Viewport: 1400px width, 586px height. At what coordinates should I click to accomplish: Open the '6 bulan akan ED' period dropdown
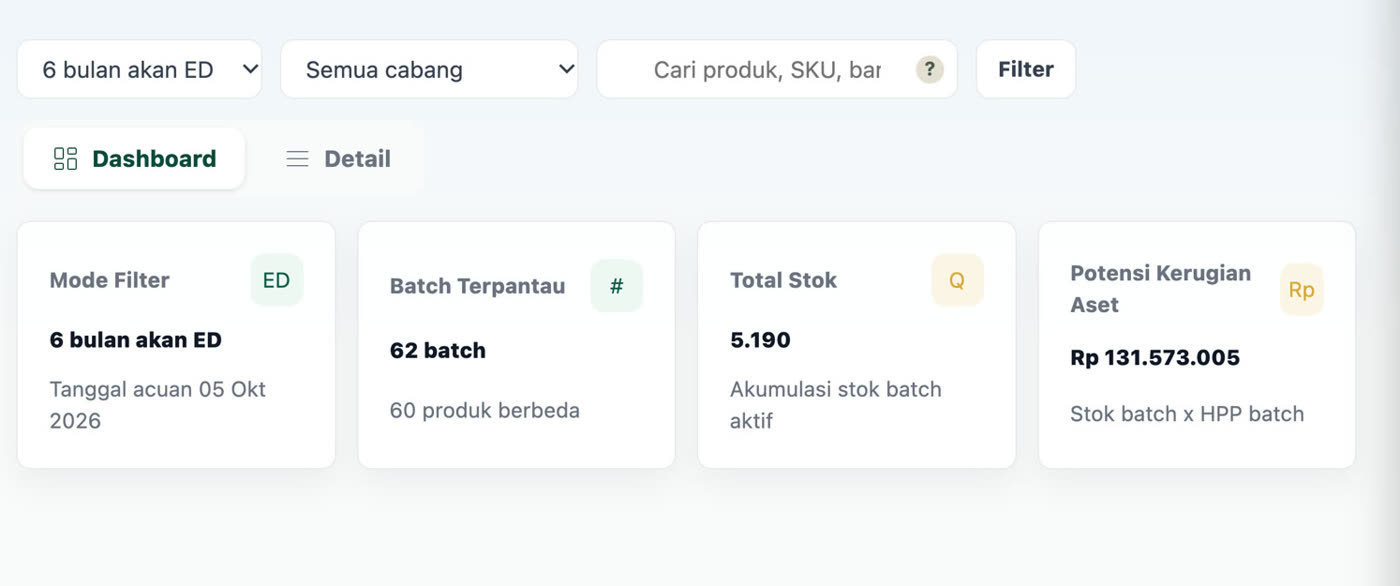pos(139,69)
